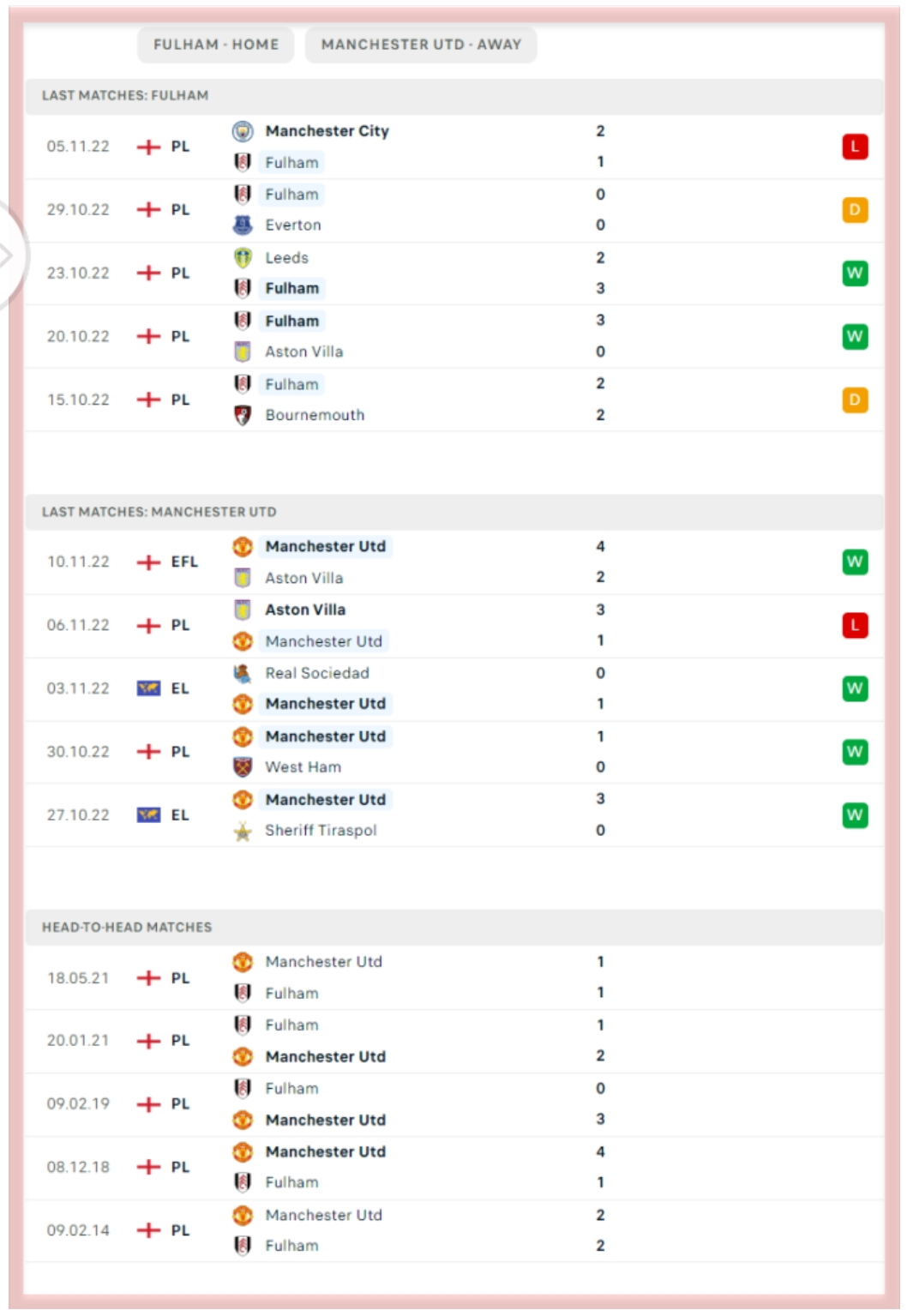Open the Aston Villa team link dated 20.10.22
This screenshot has height=1316, width=913.
click(x=303, y=352)
